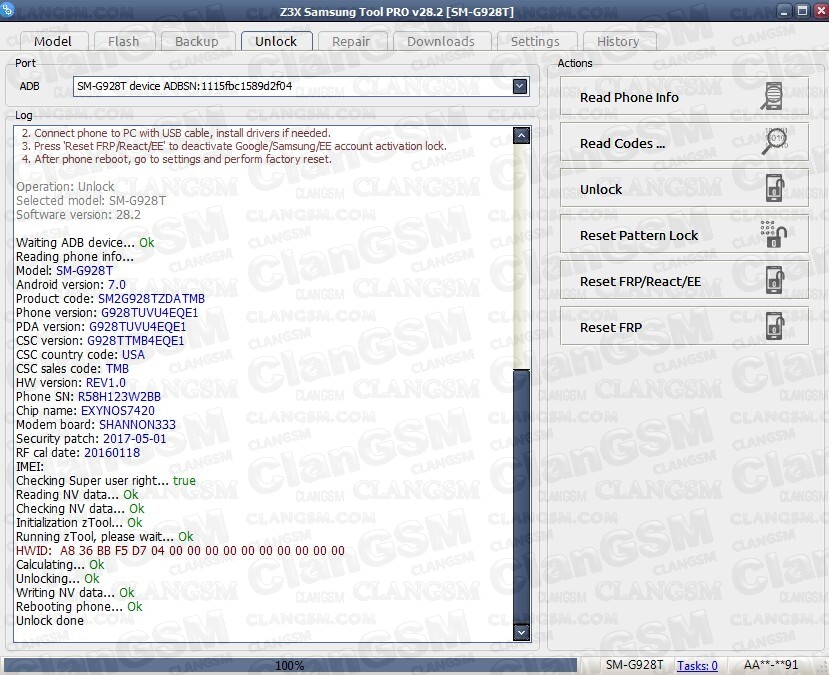The height and width of the screenshot is (675, 829).
Task: Select the Unlock tab
Action: pos(276,41)
